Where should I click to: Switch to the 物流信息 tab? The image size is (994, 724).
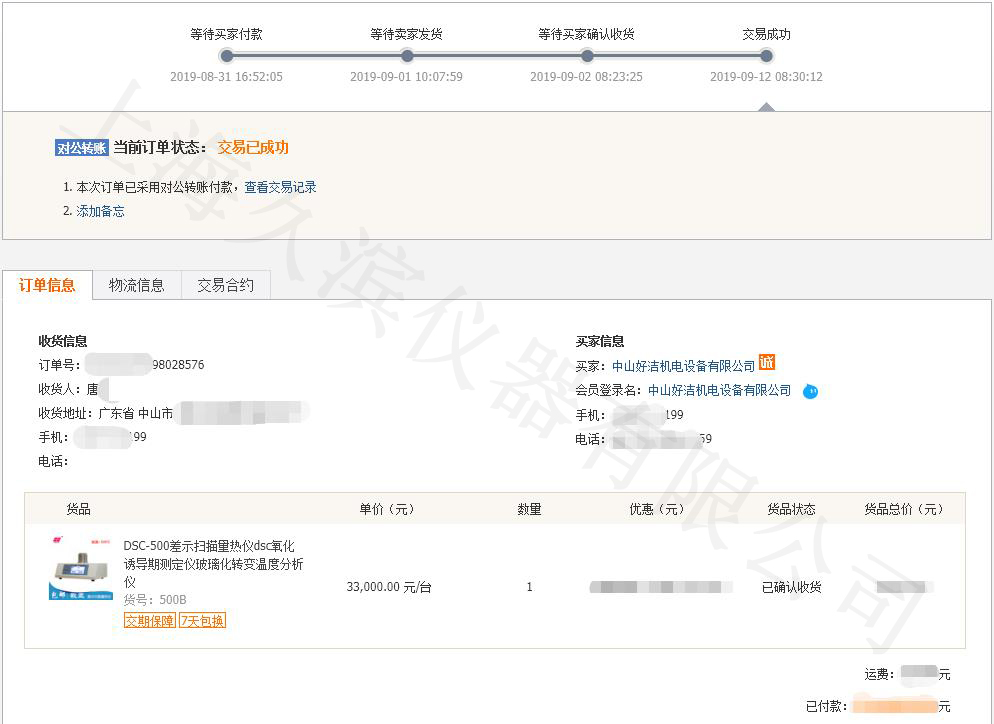(137, 285)
